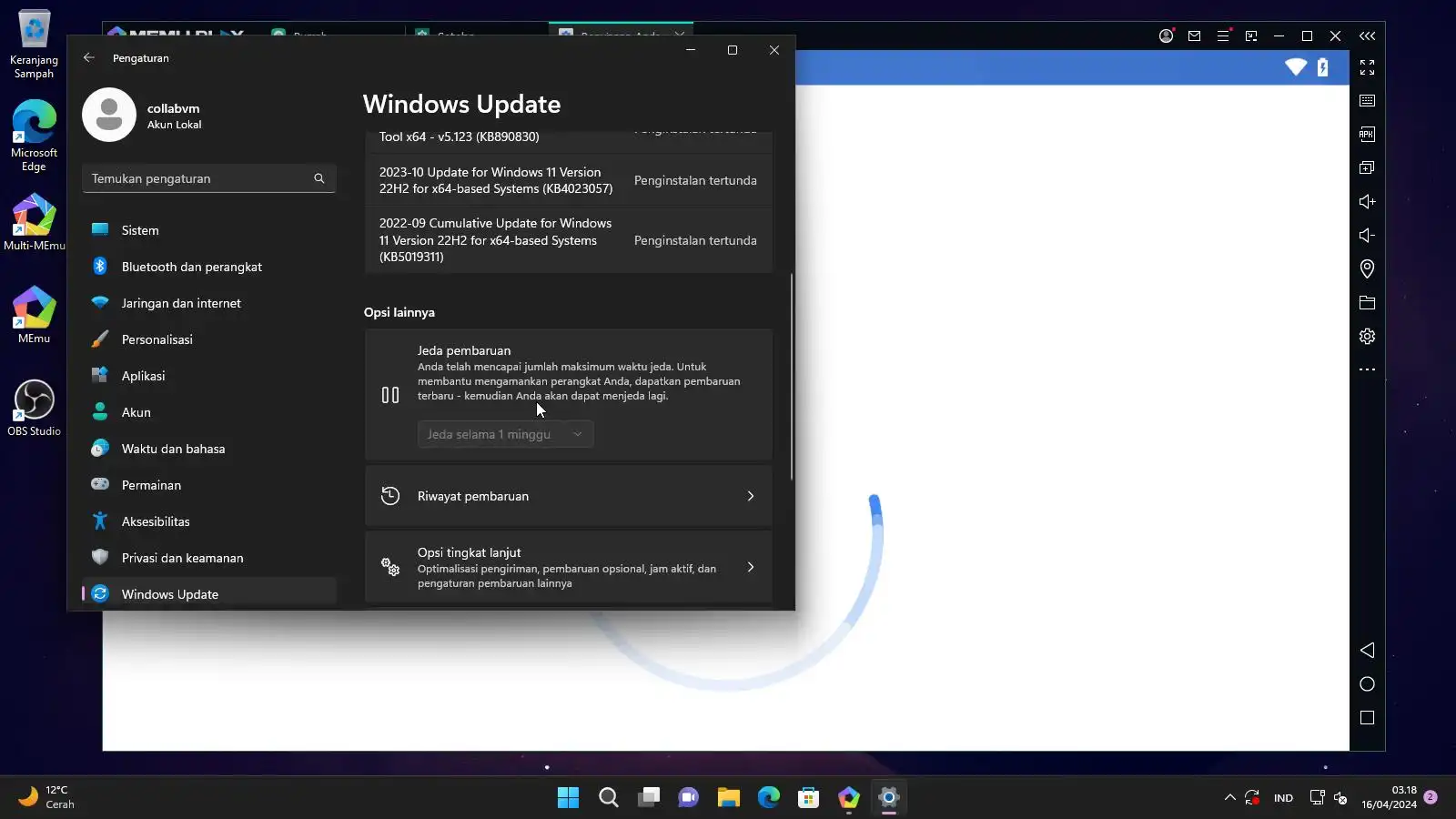The height and width of the screenshot is (819, 1456).
Task: Click the Jeda pembaruan pause icon
Action: click(390, 395)
